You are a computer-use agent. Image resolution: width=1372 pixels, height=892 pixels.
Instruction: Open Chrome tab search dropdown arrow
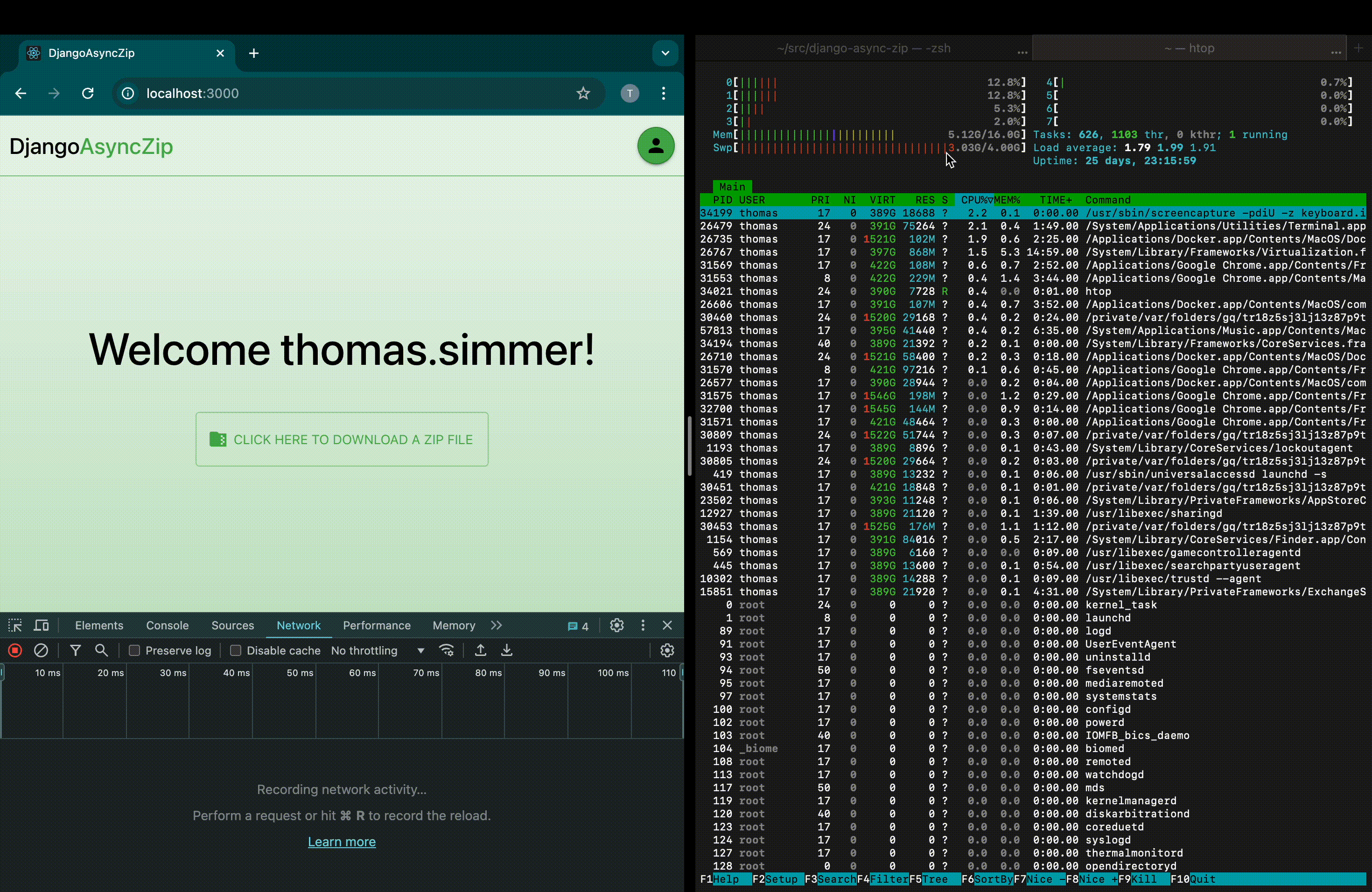(665, 53)
